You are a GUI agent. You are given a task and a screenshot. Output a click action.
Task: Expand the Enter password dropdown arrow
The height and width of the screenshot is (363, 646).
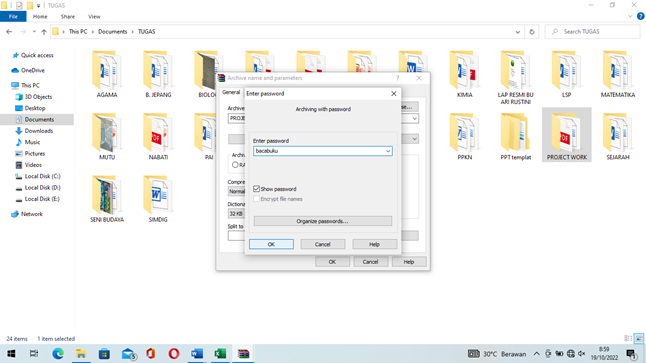click(x=388, y=151)
